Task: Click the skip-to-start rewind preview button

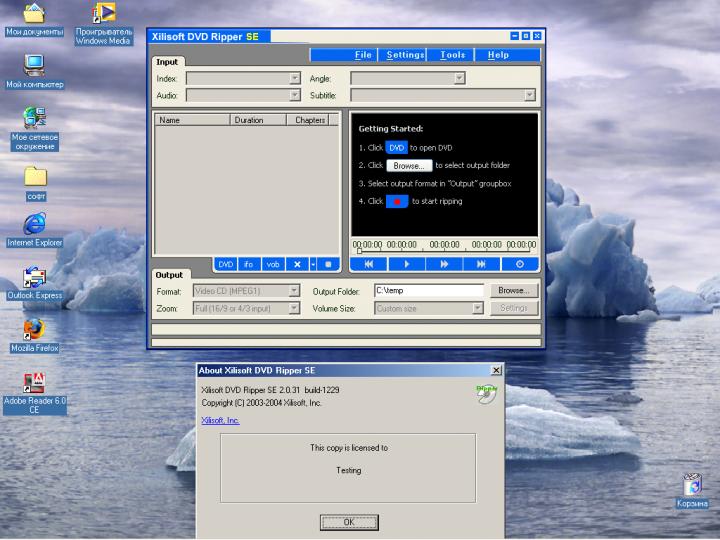Action: (x=368, y=264)
